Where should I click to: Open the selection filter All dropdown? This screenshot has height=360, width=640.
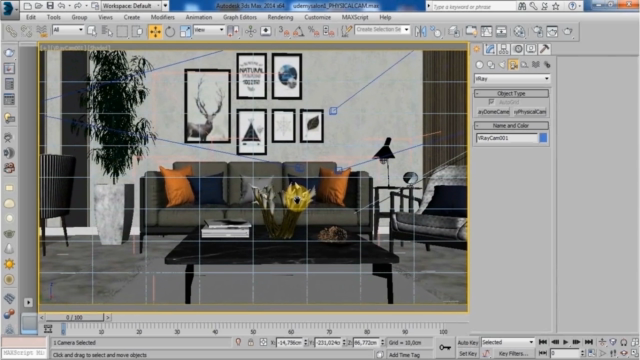(68, 30)
